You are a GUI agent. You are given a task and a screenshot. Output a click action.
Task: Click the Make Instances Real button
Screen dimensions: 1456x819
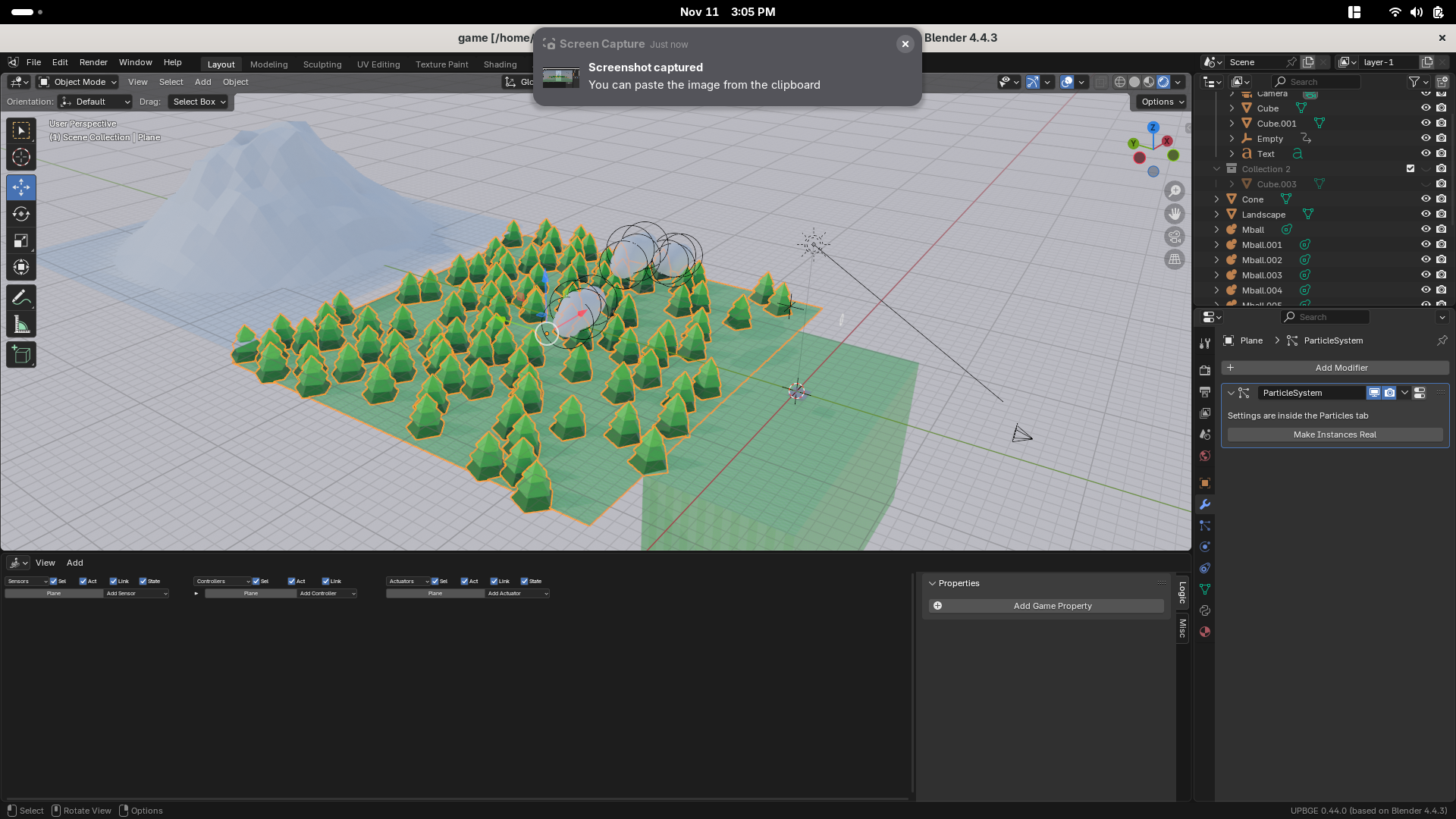point(1335,435)
